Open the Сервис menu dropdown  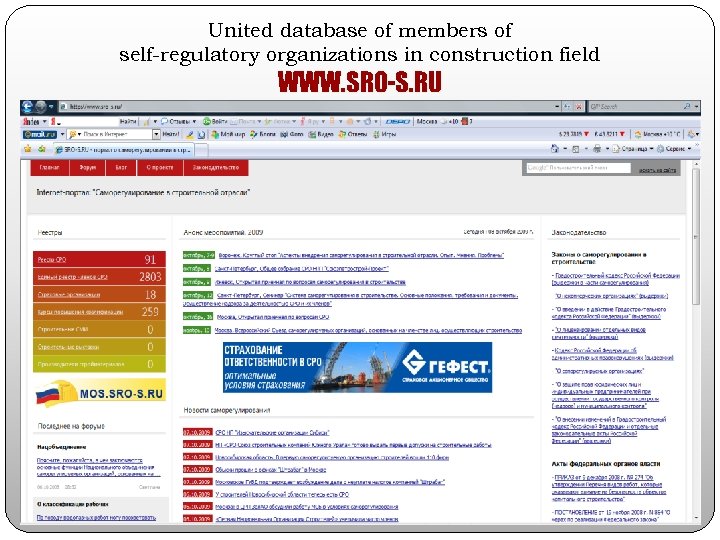pyautogui.click(x=674, y=149)
